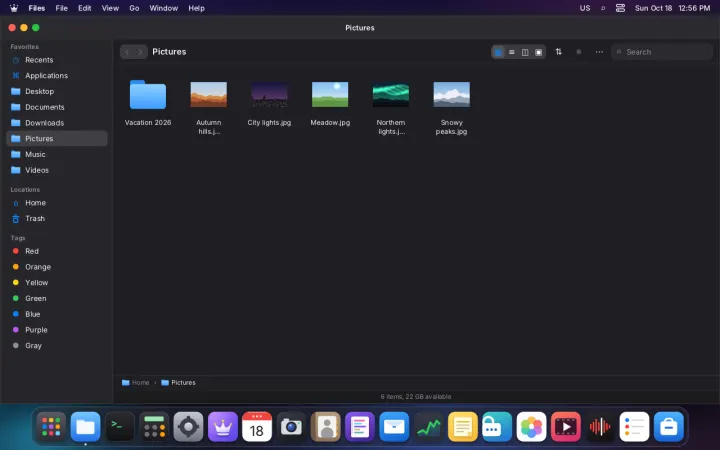The image size is (720, 450).
Task: Open Trash in the sidebar
Action: click(x=57, y=218)
